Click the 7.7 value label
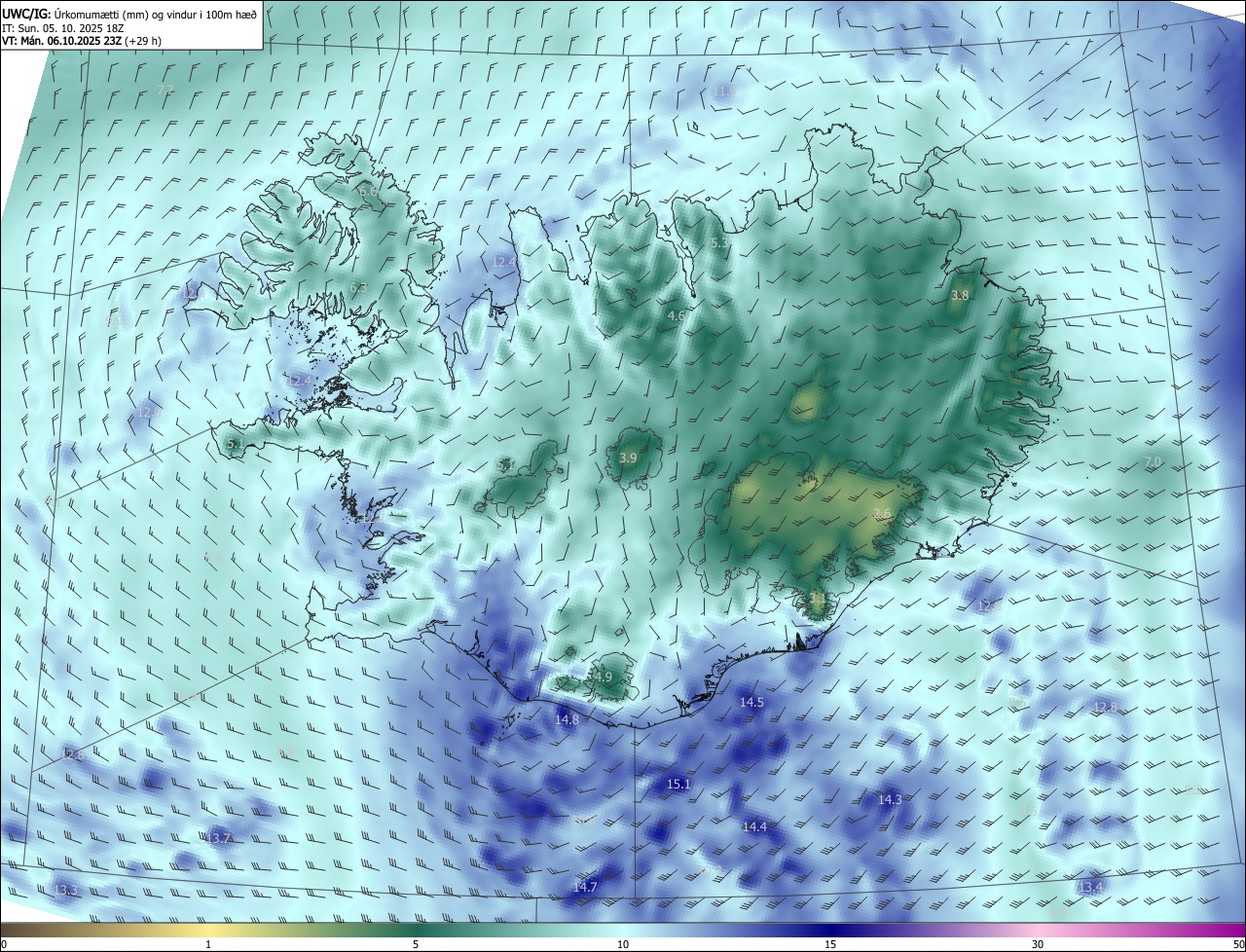The height and width of the screenshot is (952, 1246). [x=165, y=90]
